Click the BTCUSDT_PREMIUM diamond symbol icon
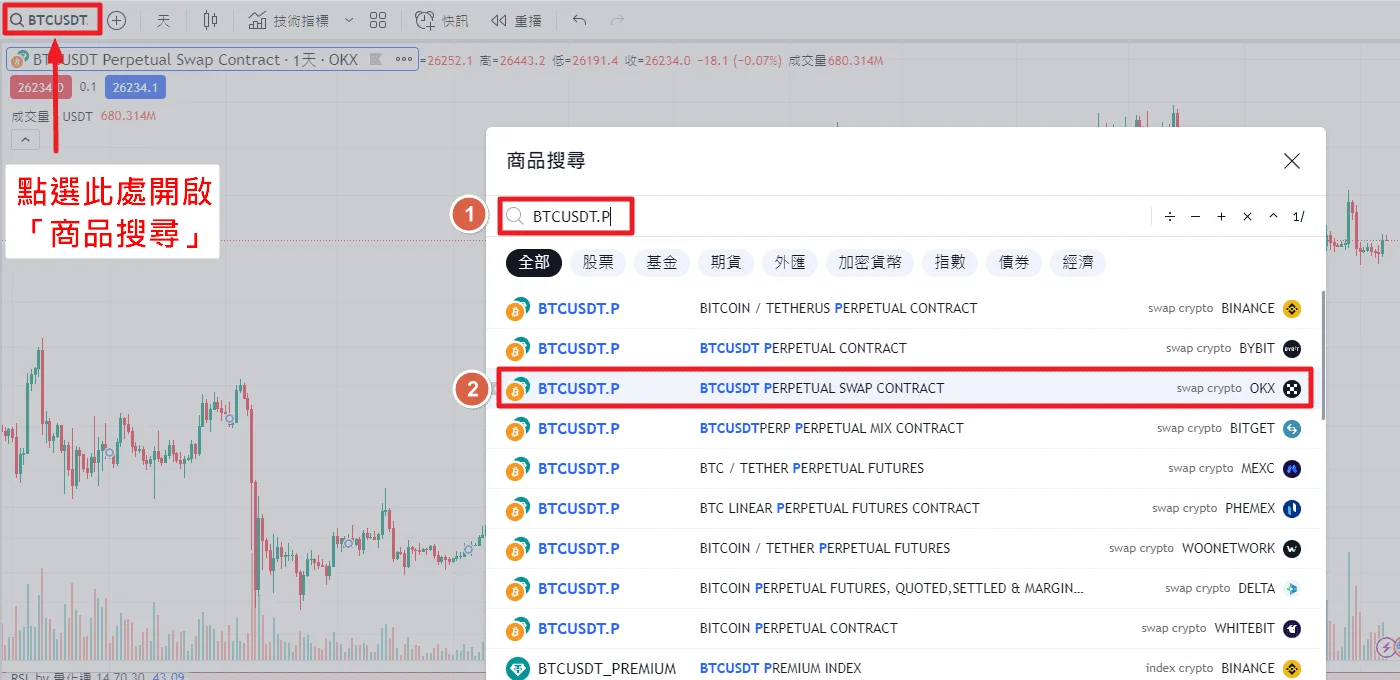 point(517,668)
